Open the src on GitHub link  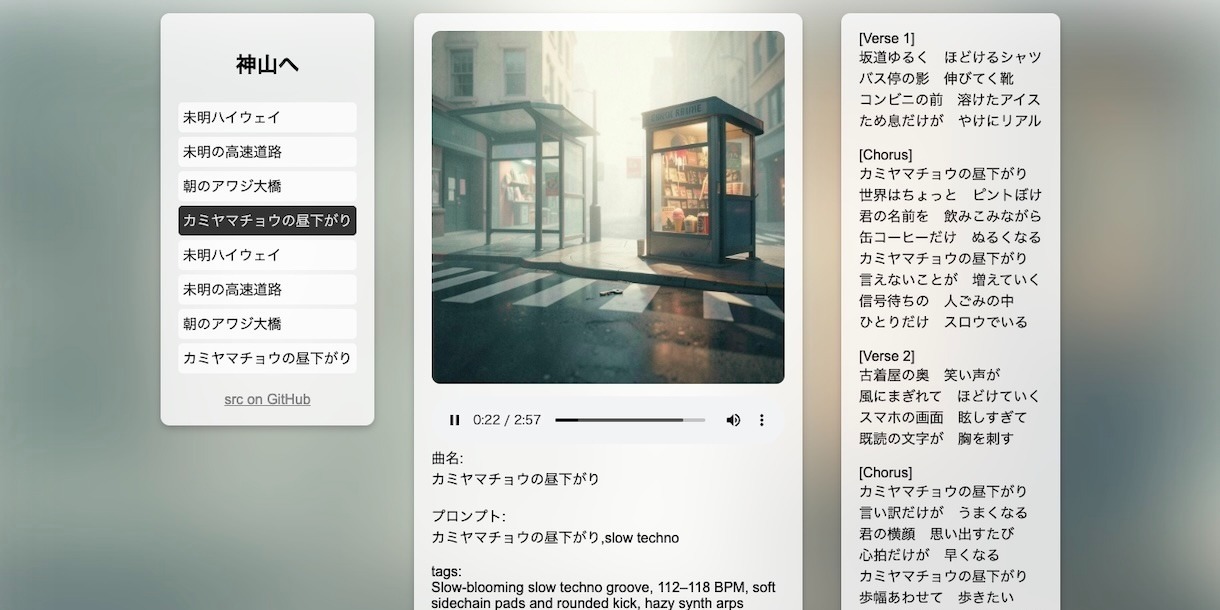tap(267, 399)
